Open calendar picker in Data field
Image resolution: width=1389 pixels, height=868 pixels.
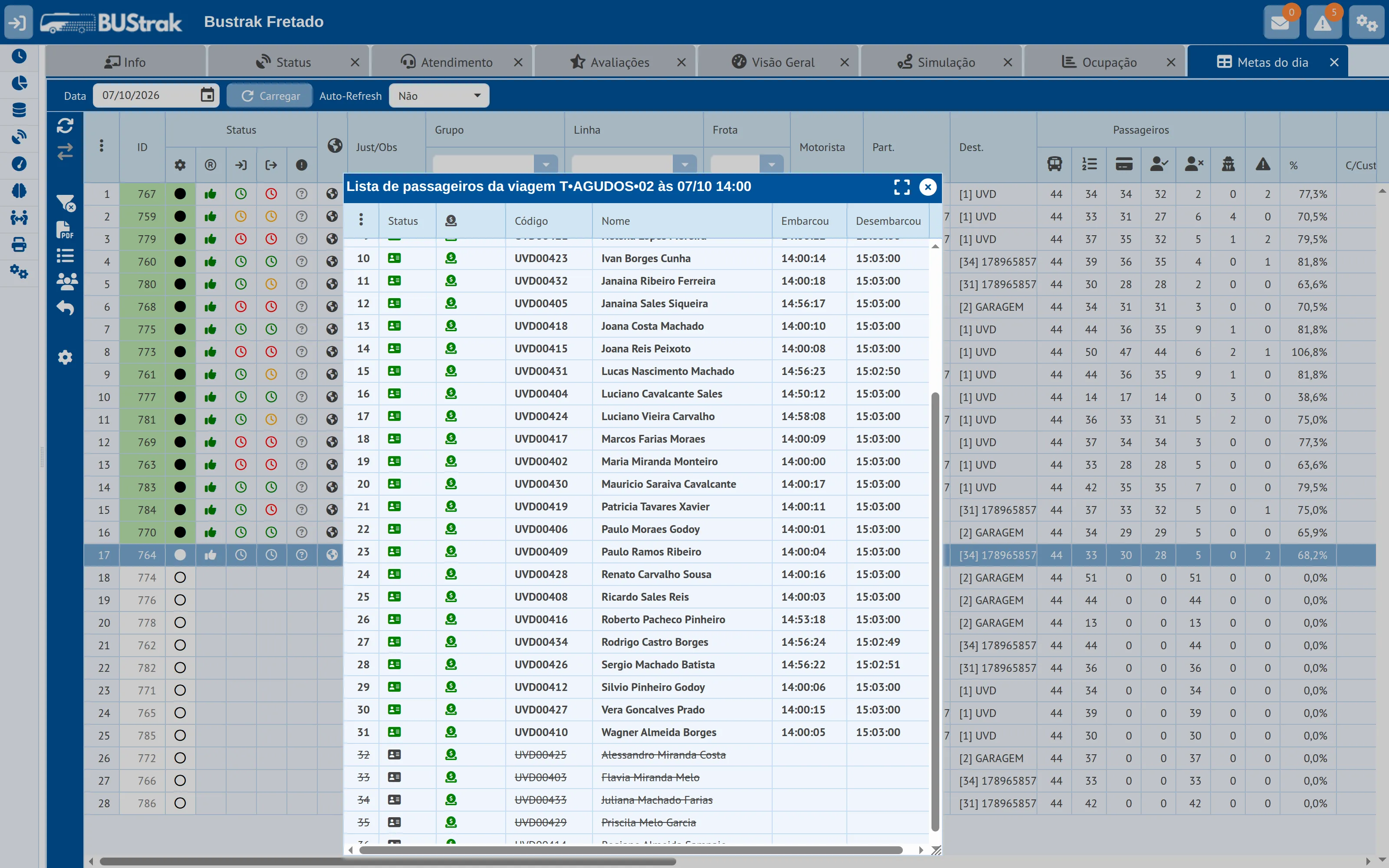coord(207,95)
